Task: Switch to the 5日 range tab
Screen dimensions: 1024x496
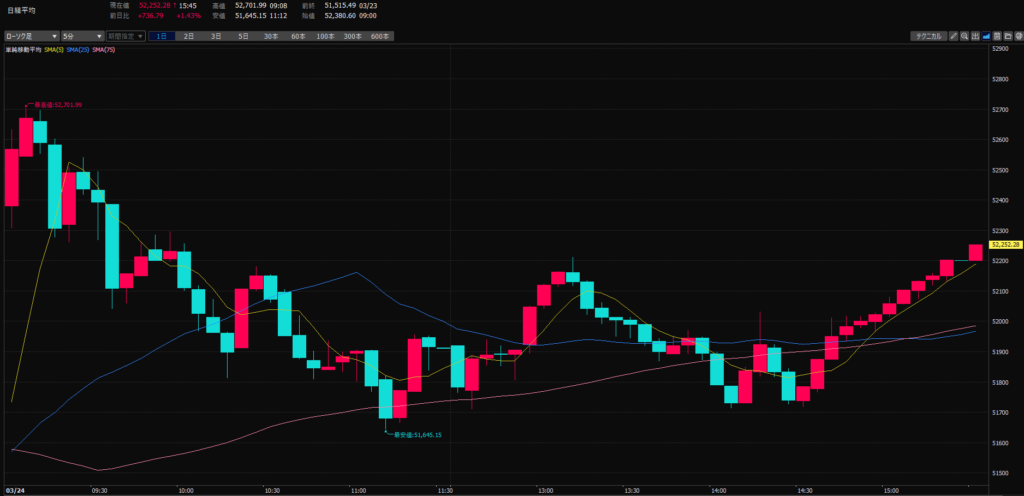Action: [x=243, y=36]
